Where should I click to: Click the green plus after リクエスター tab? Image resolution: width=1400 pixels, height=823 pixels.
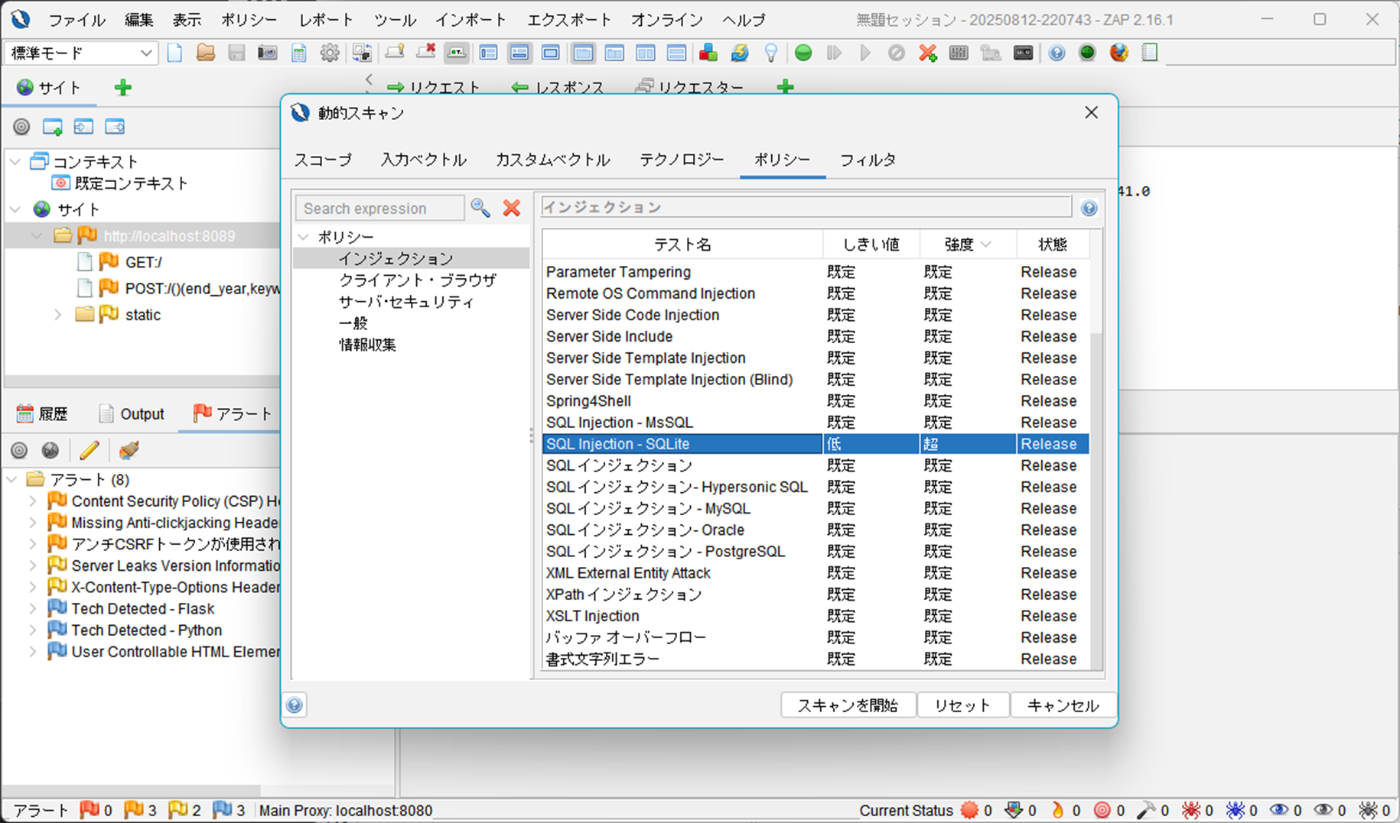785,88
